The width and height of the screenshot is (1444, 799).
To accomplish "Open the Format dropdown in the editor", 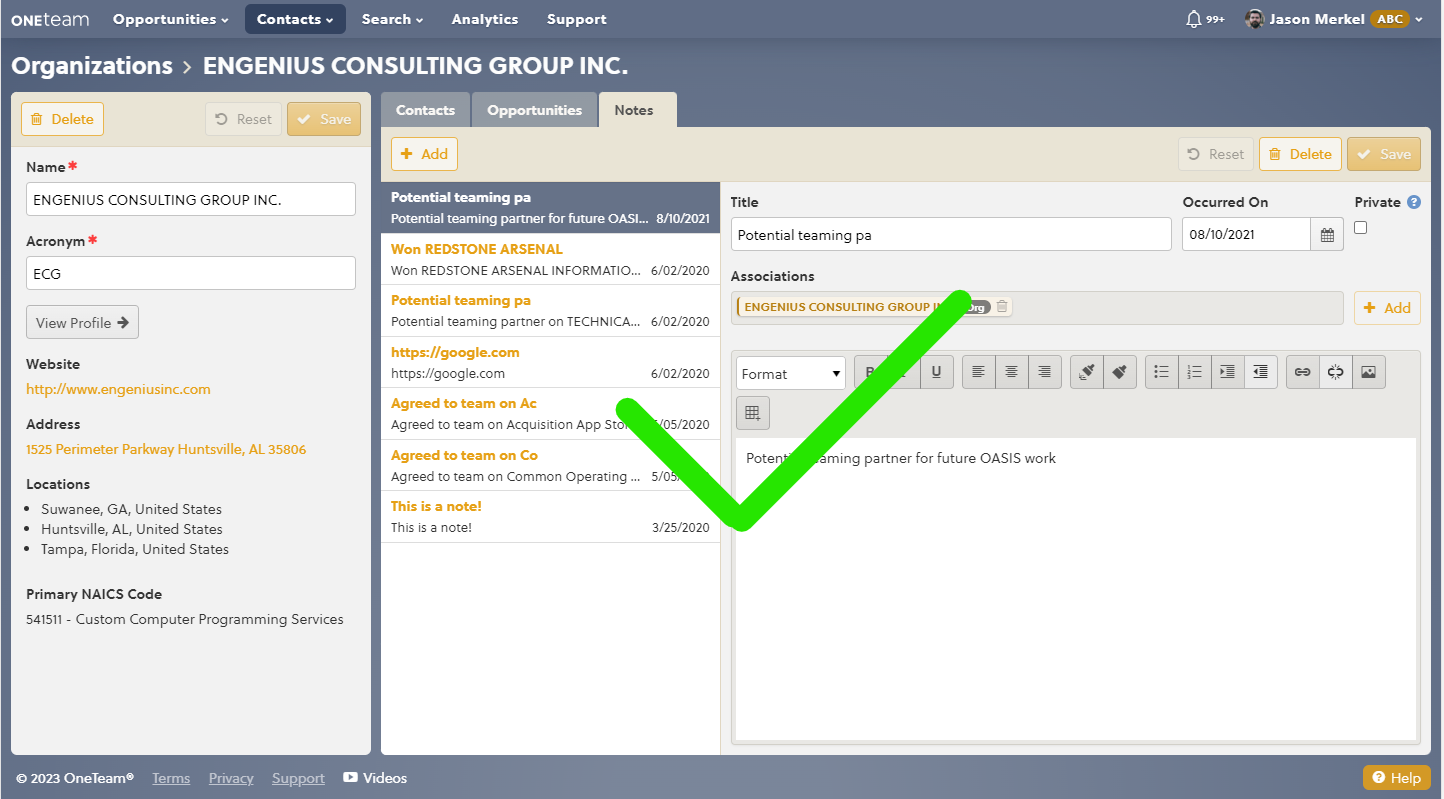I will tap(790, 372).
